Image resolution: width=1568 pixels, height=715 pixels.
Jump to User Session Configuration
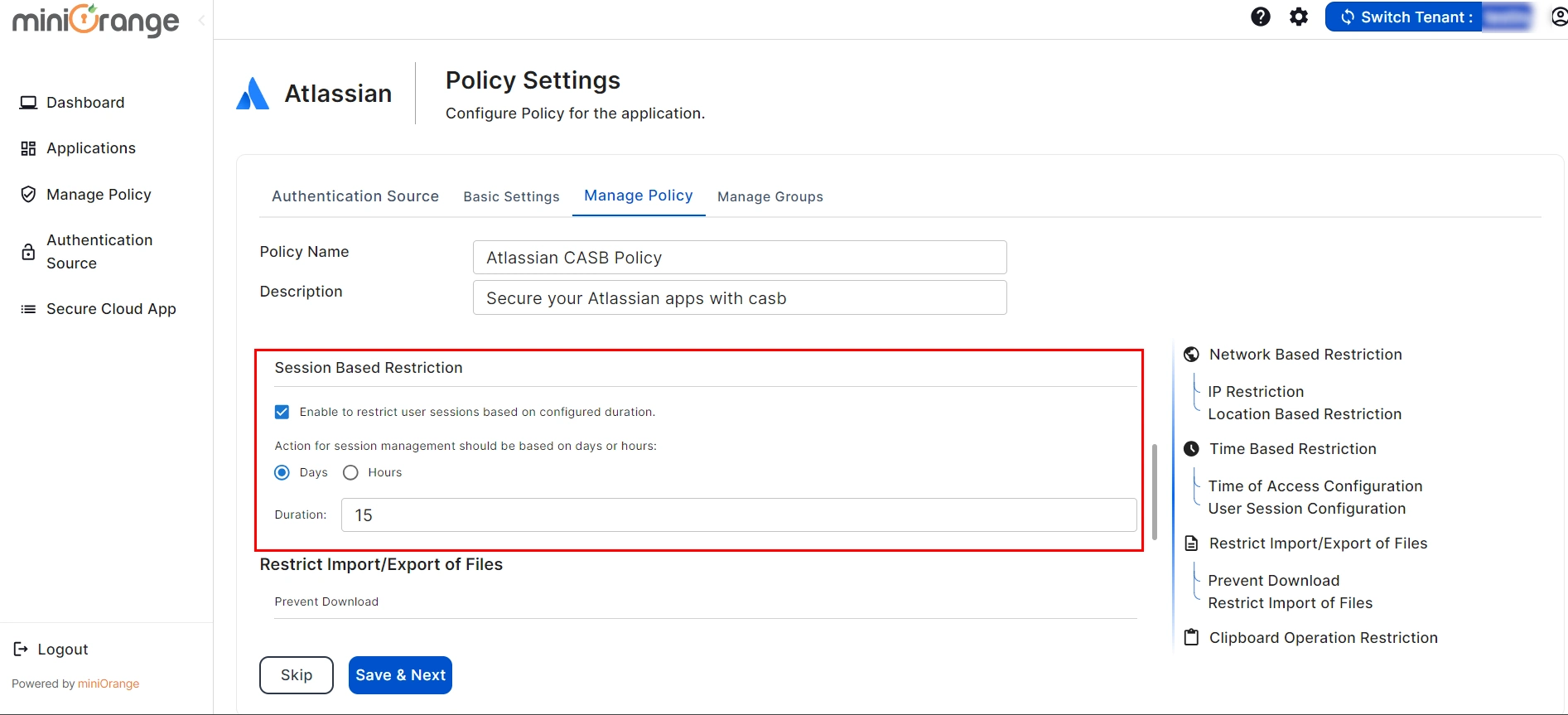(x=1307, y=509)
